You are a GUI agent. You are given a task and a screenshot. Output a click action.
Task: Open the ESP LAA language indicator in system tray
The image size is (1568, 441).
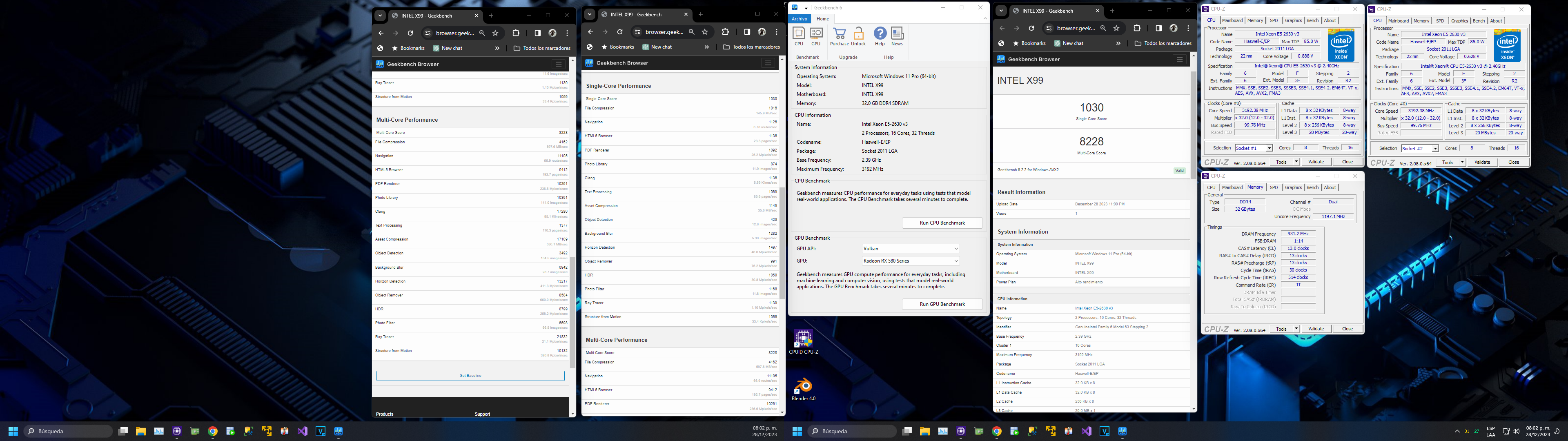coord(1491,431)
